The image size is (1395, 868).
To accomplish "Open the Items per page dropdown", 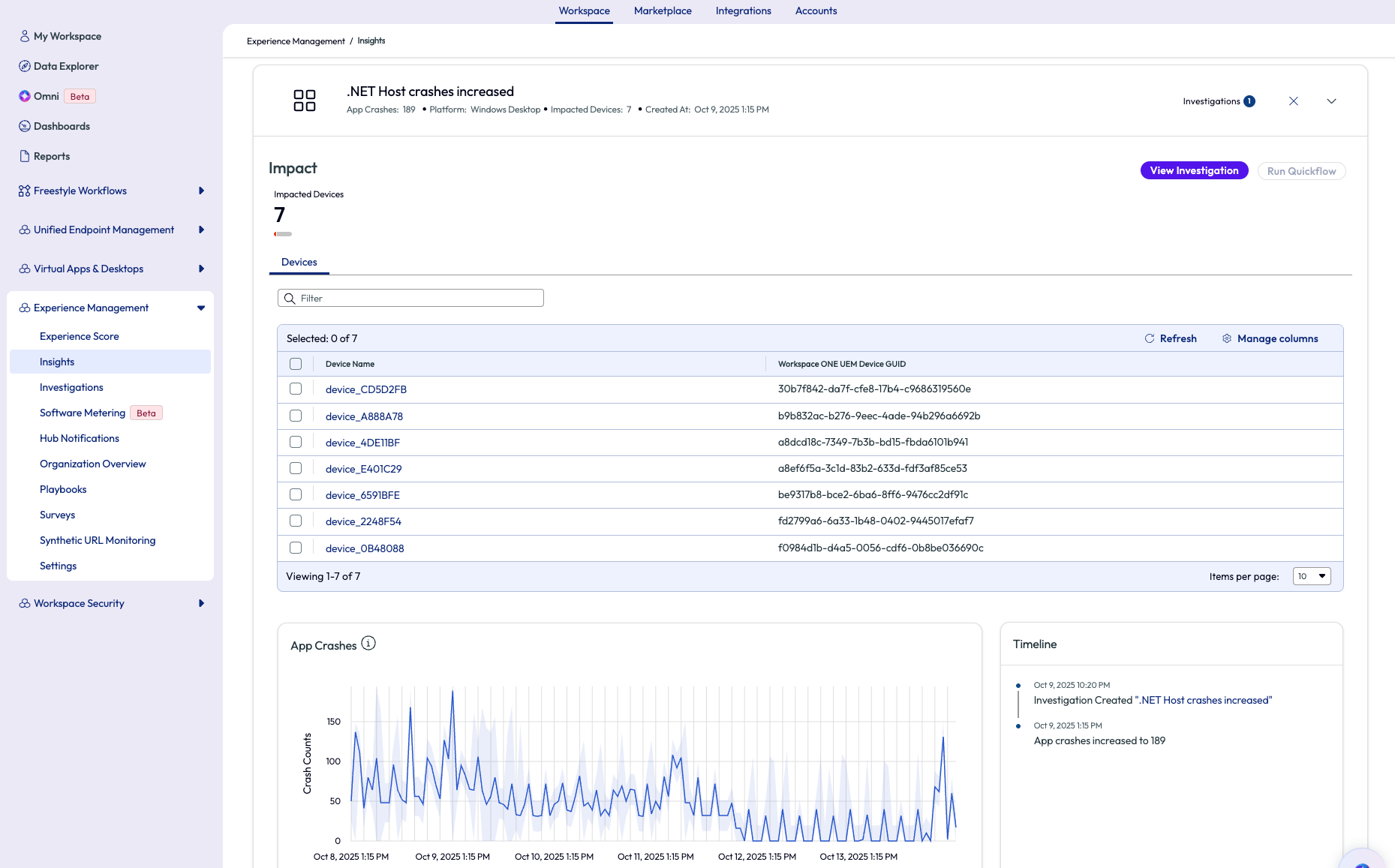I will [x=1312, y=576].
